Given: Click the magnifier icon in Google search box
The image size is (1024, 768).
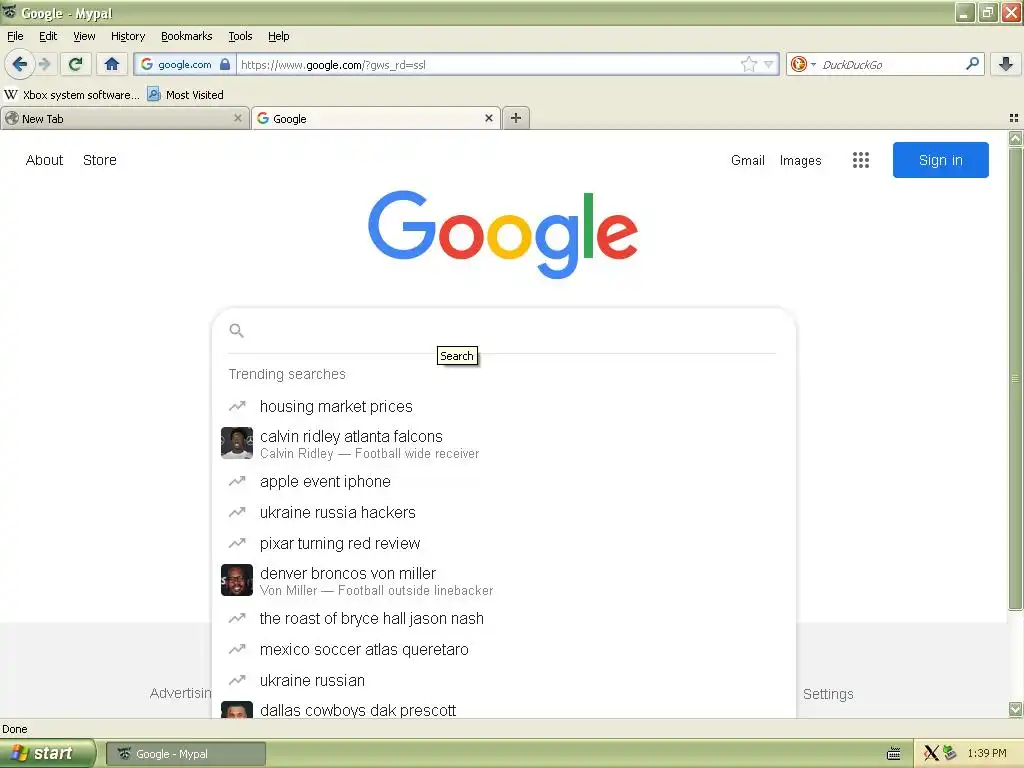Looking at the screenshot, I should point(236,330).
